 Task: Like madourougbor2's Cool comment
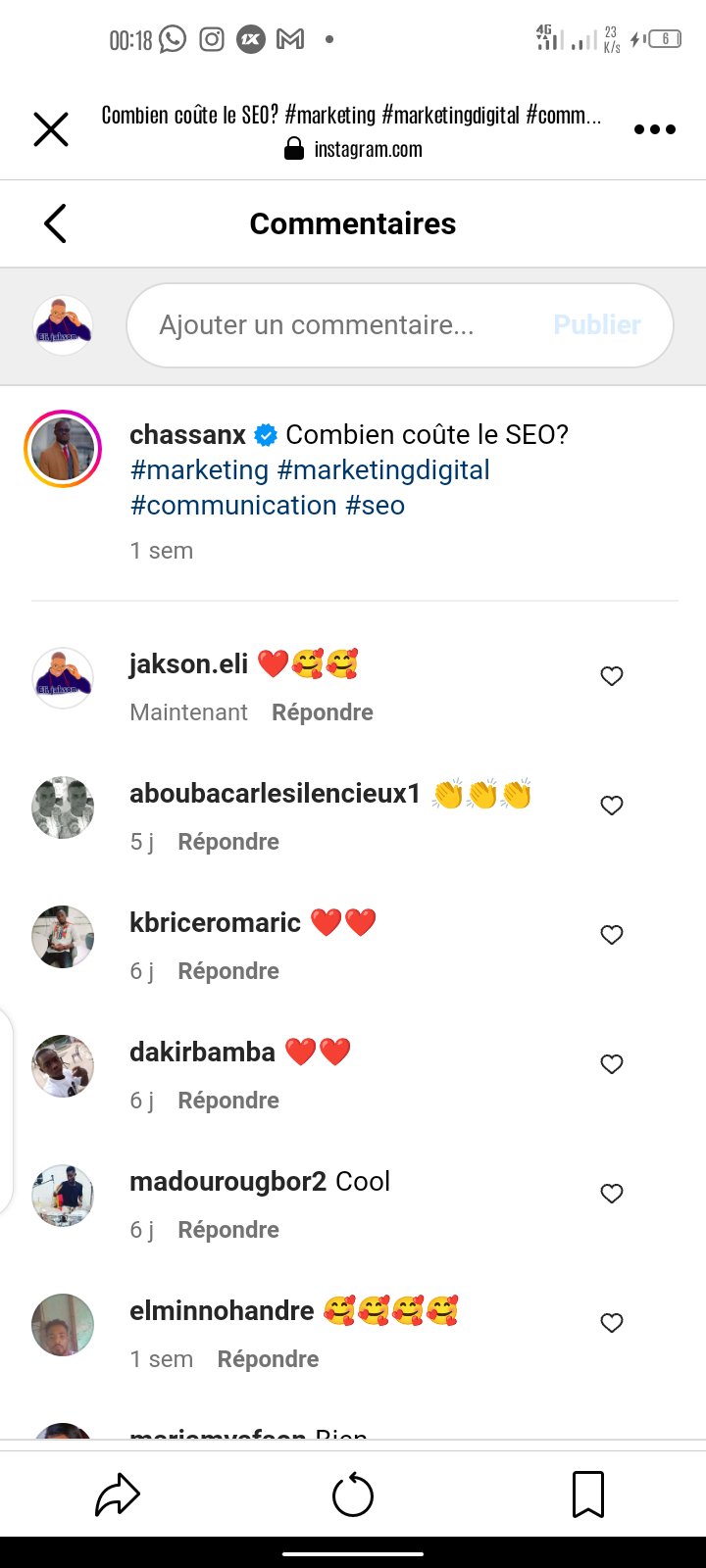click(612, 1194)
